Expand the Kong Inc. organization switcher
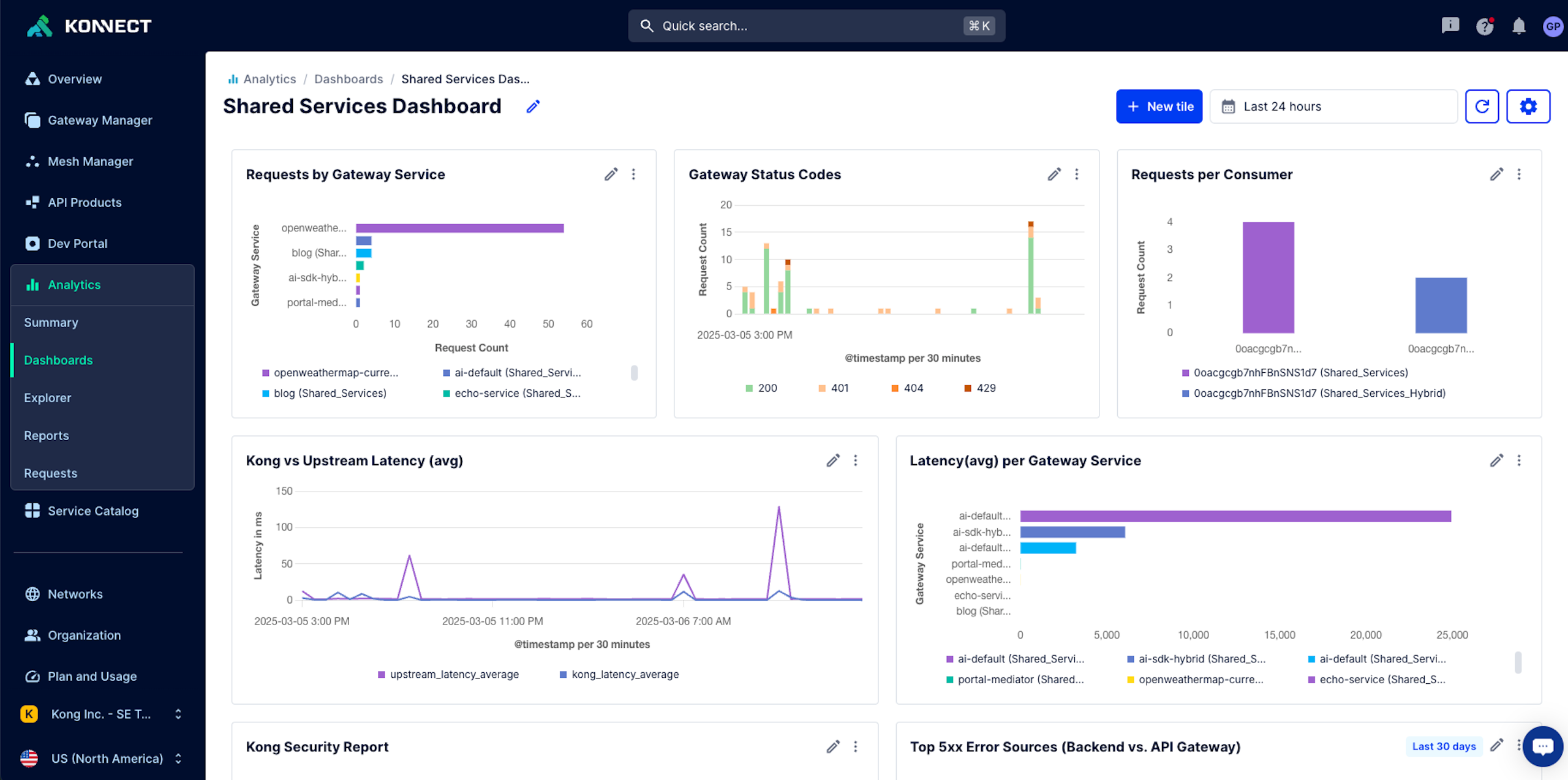This screenshot has width=1568, height=780. pyautogui.click(x=101, y=714)
